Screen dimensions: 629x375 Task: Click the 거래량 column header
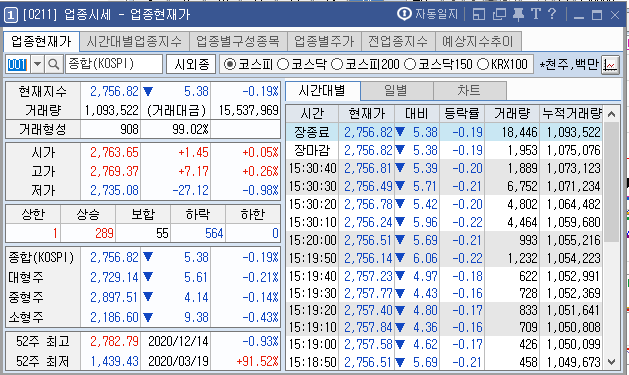(512, 114)
